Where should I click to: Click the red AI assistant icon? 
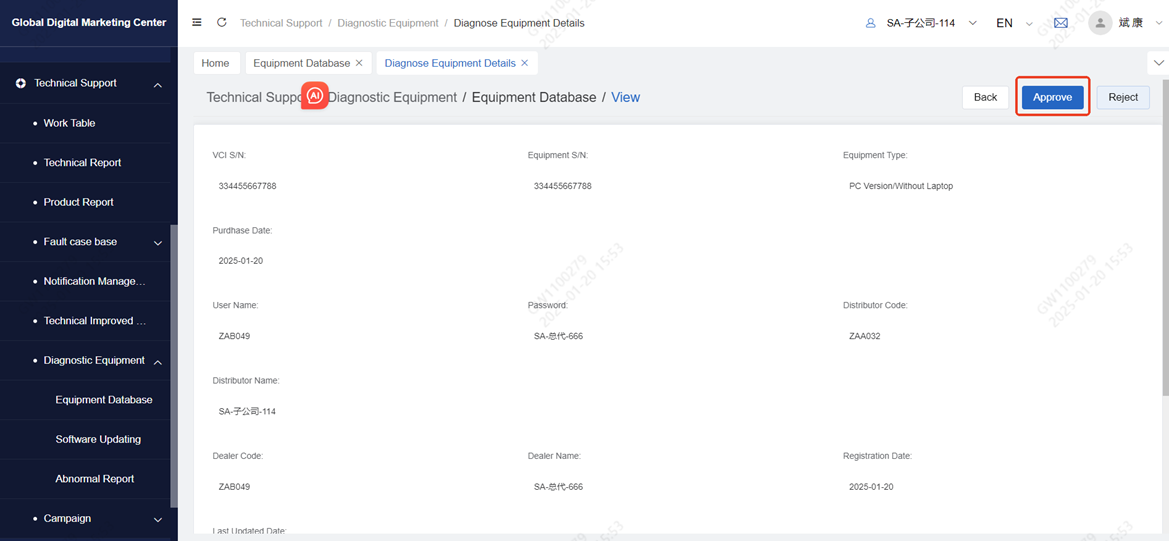(314, 96)
